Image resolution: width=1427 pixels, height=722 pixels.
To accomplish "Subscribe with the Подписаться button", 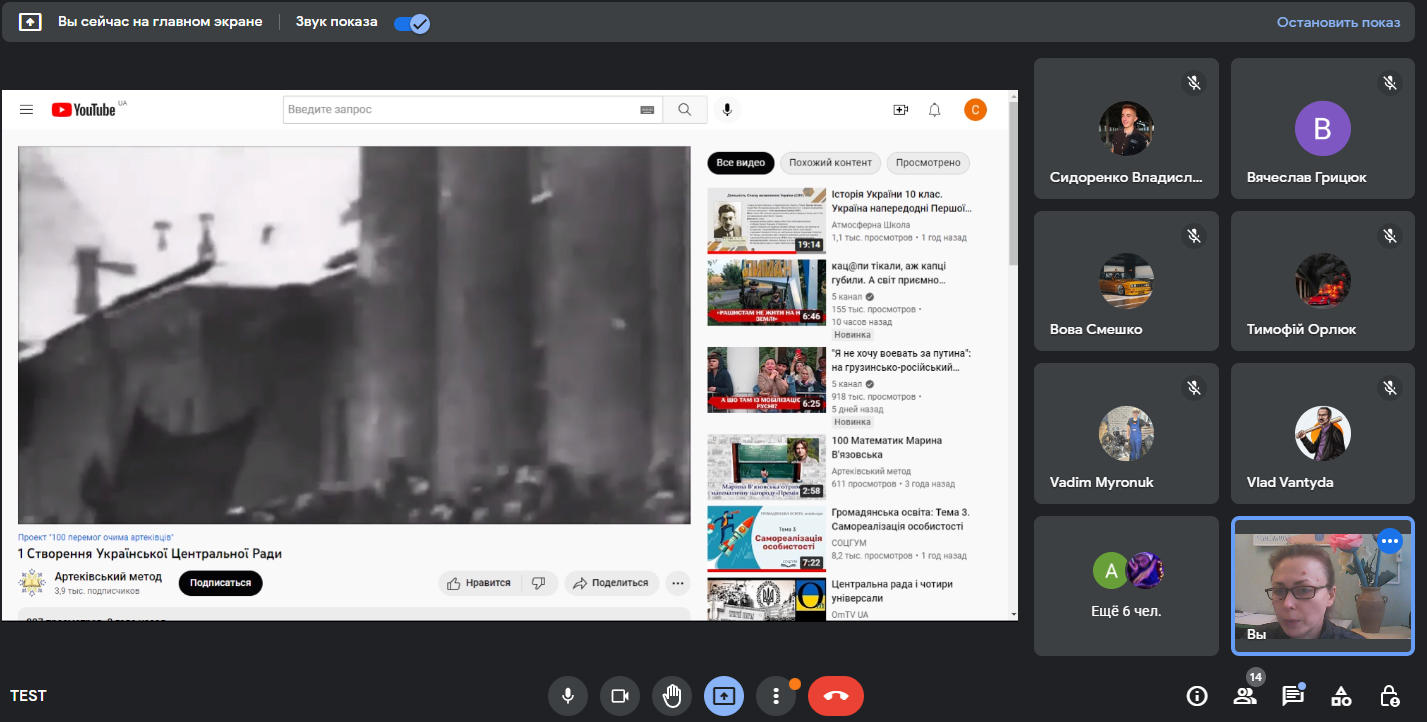I will pos(220,583).
